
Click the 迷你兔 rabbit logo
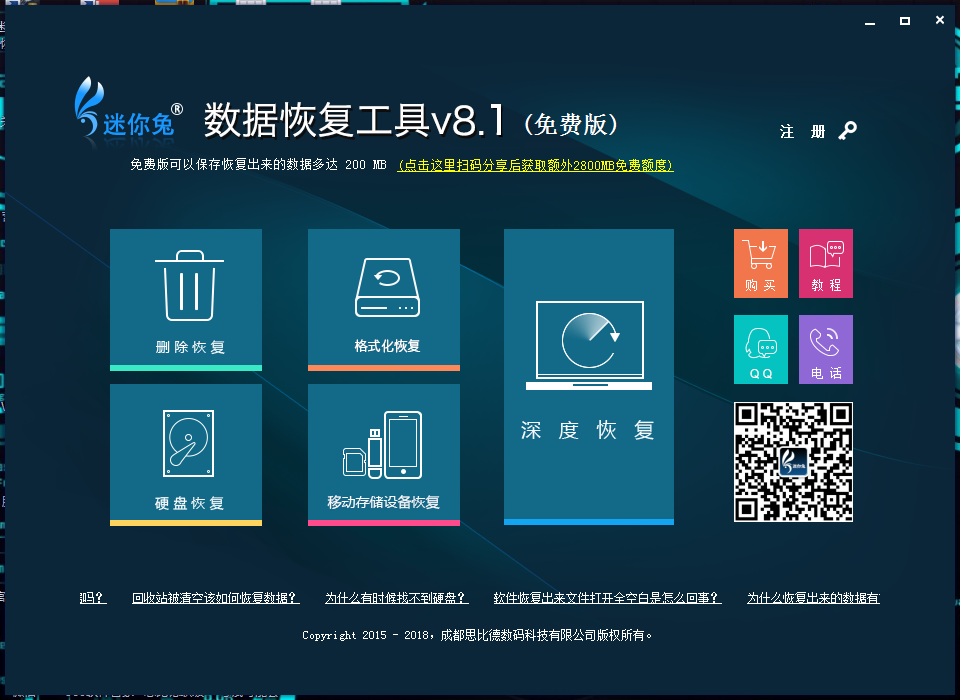[129, 109]
